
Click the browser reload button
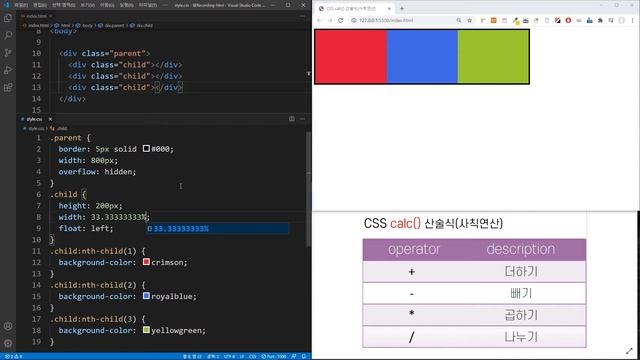pyautogui.click(x=340, y=20)
